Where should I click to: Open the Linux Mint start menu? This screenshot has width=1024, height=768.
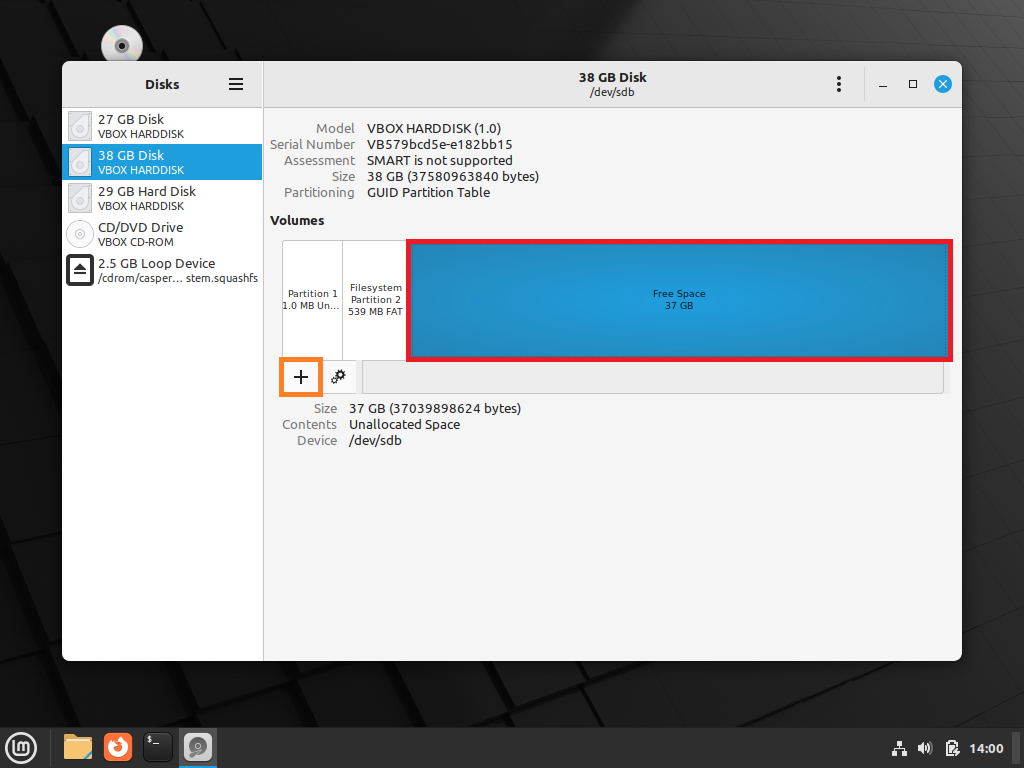[22, 748]
